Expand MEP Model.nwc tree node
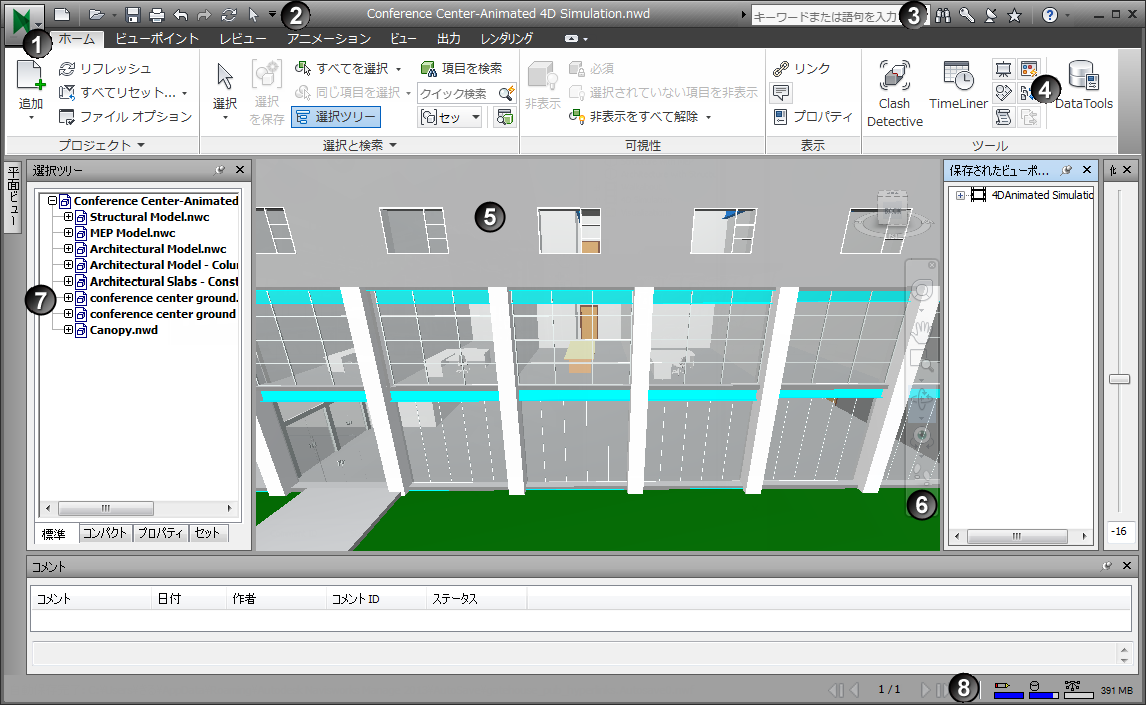The width and height of the screenshot is (1146, 705). (x=68, y=232)
